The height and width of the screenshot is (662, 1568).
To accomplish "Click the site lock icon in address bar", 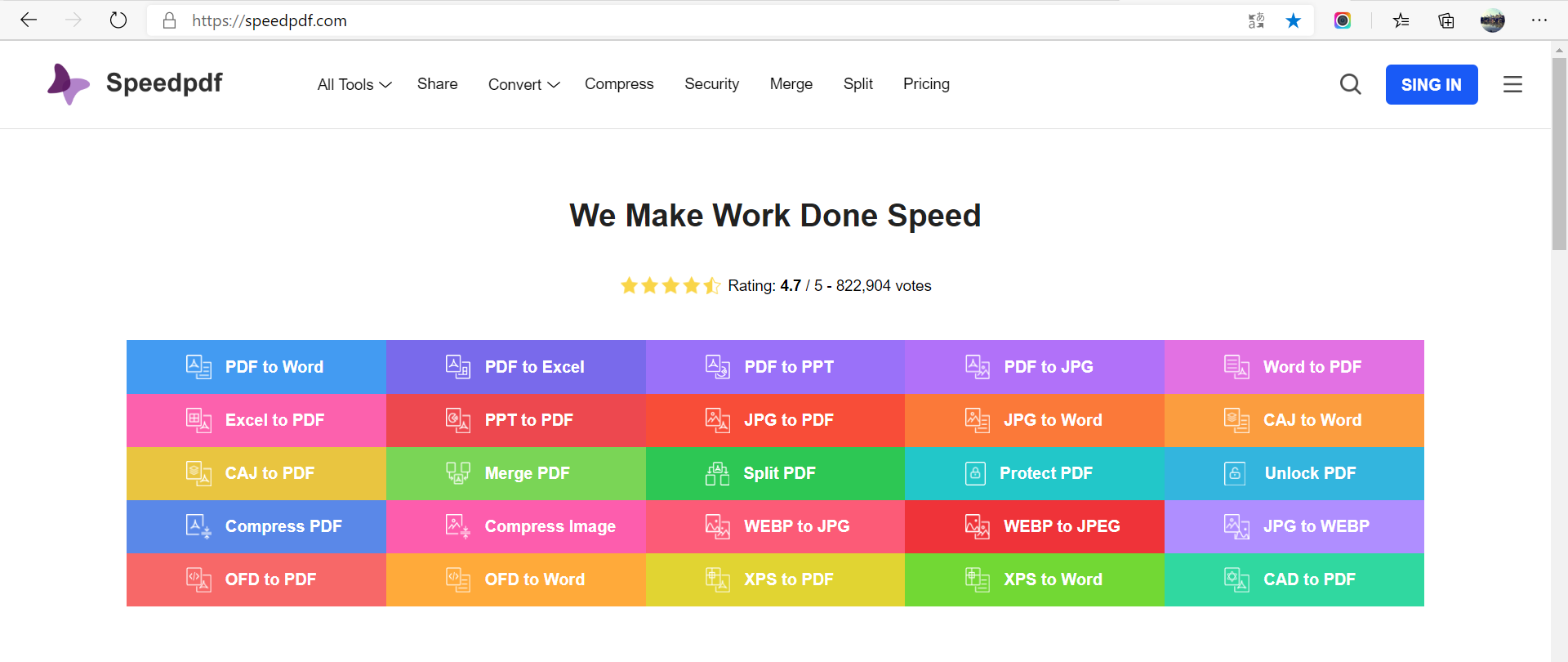I will click(x=170, y=20).
